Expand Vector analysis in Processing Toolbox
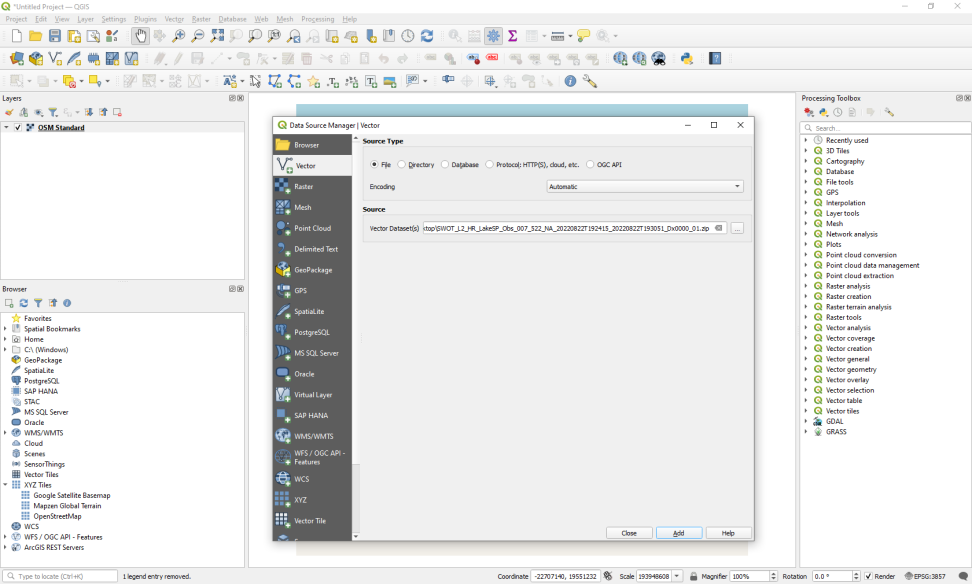Screen dimensions: 972x584 coord(806,327)
